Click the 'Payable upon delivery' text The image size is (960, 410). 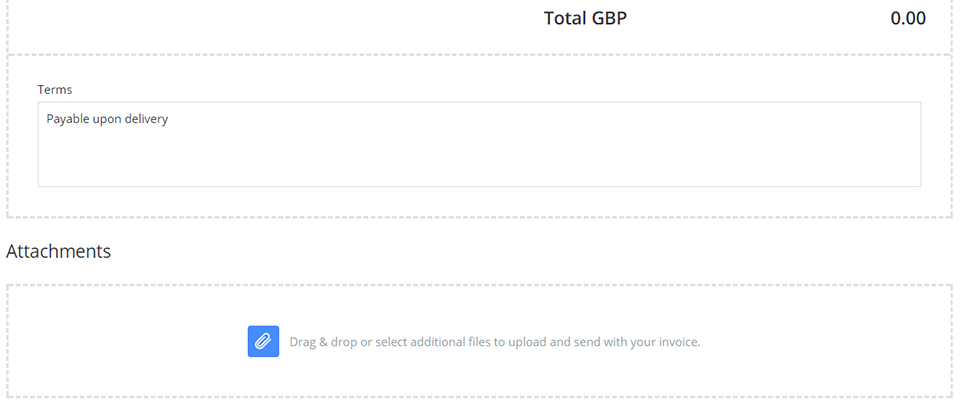(107, 119)
